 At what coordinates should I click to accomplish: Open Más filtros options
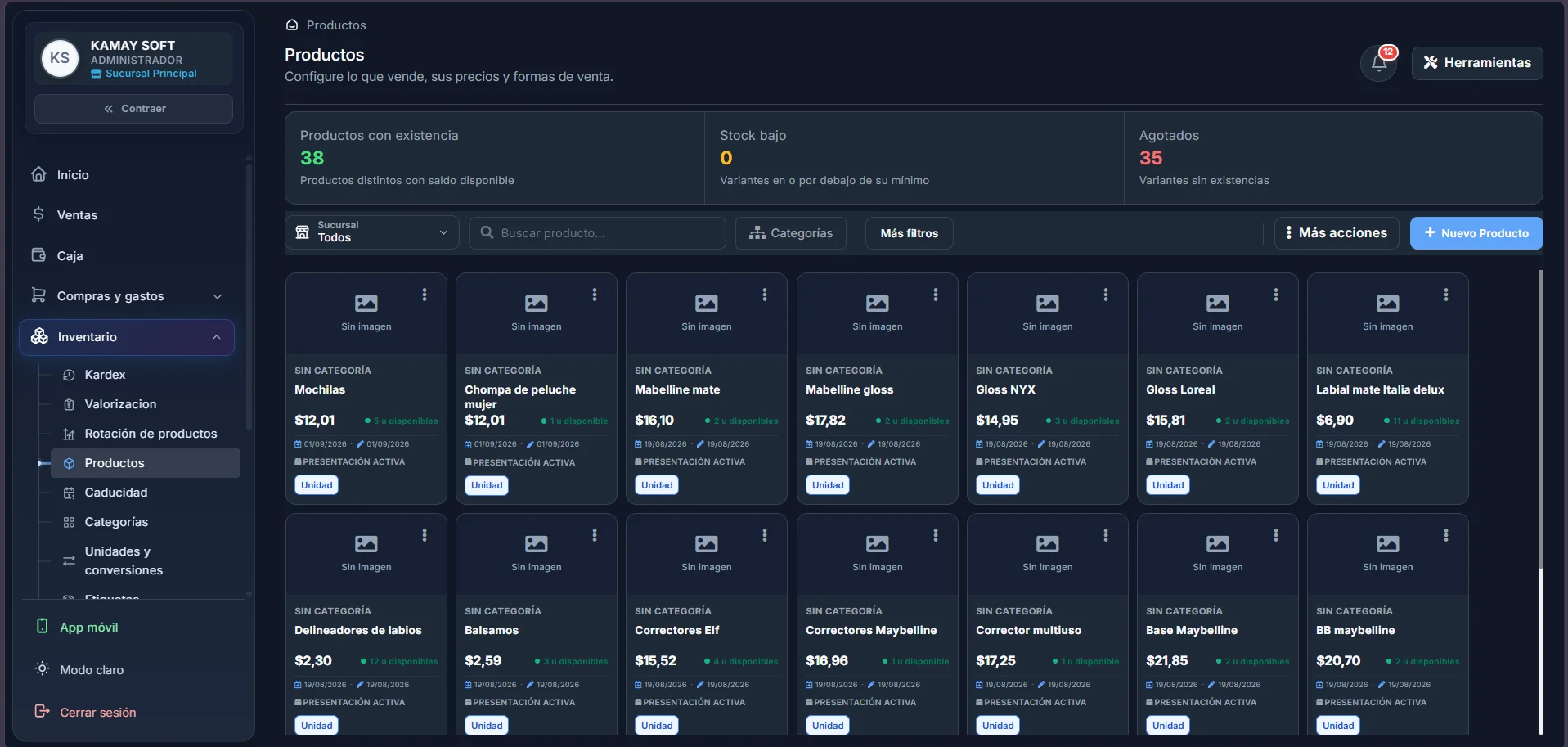pyautogui.click(x=910, y=233)
